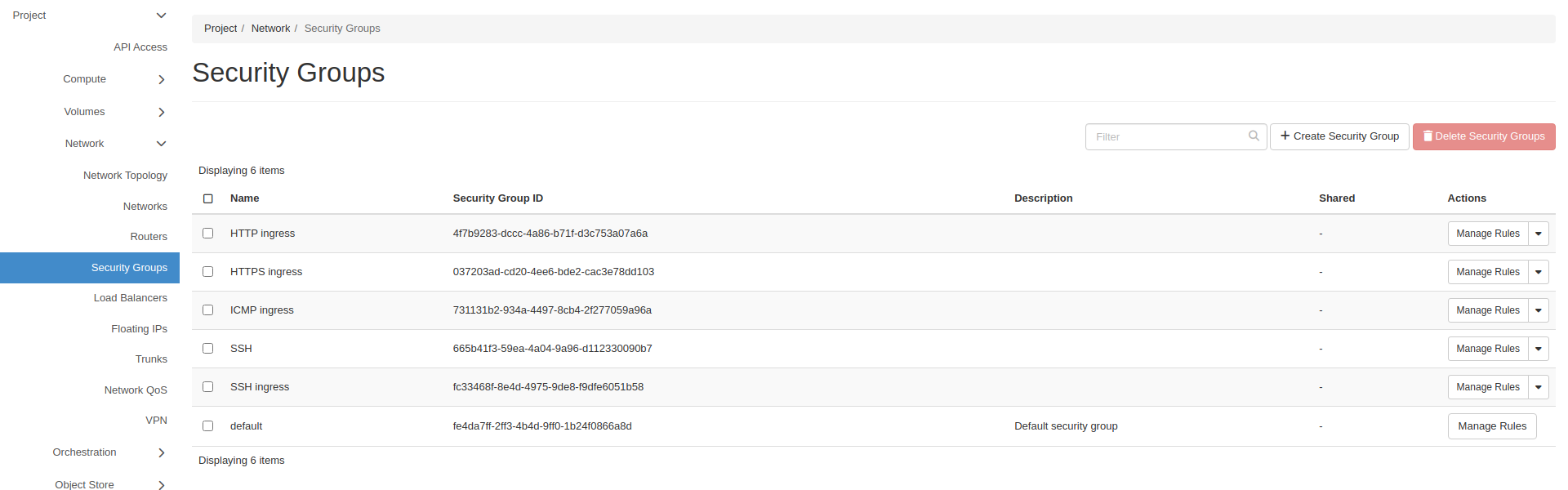
Task: Click the 'HTTP ingress' name cell
Action: pyautogui.click(x=262, y=234)
